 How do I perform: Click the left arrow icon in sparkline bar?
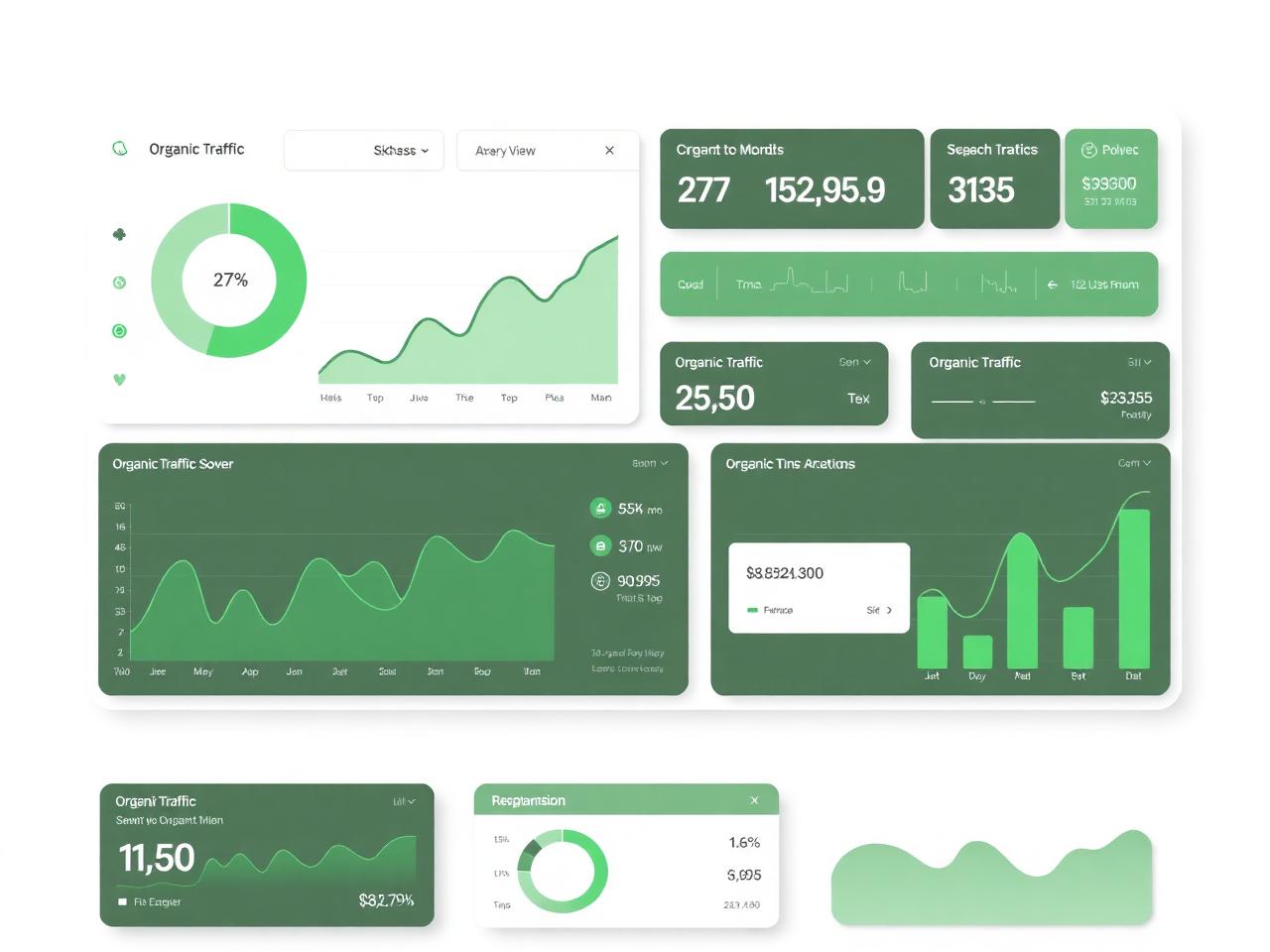[1053, 285]
